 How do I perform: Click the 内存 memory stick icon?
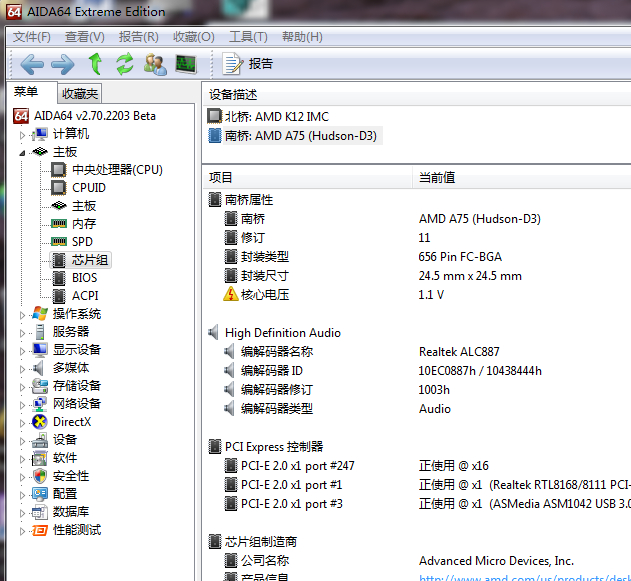[x=59, y=223]
